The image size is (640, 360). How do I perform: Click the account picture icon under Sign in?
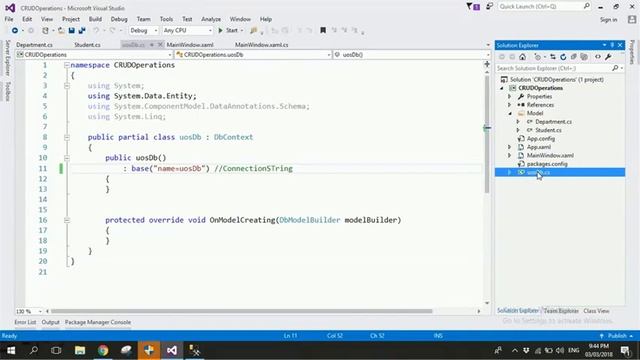coord(632,19)
